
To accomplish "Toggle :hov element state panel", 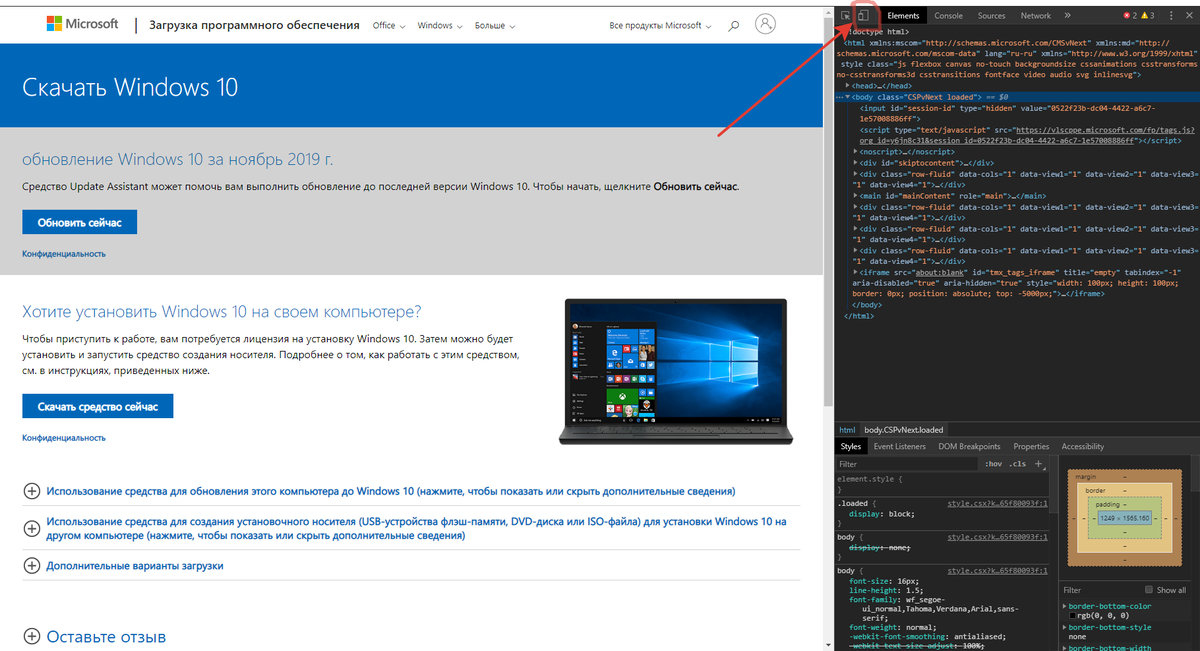I will coord(995,463).
